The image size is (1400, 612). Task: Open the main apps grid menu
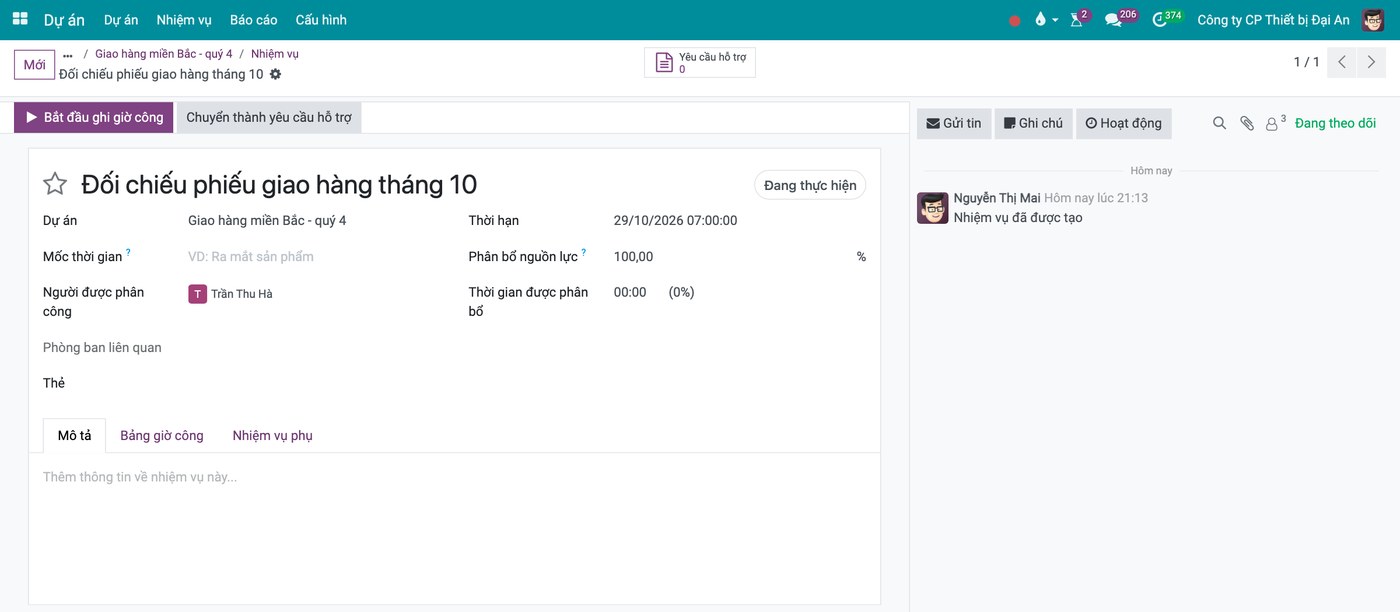tap(20, 19)
